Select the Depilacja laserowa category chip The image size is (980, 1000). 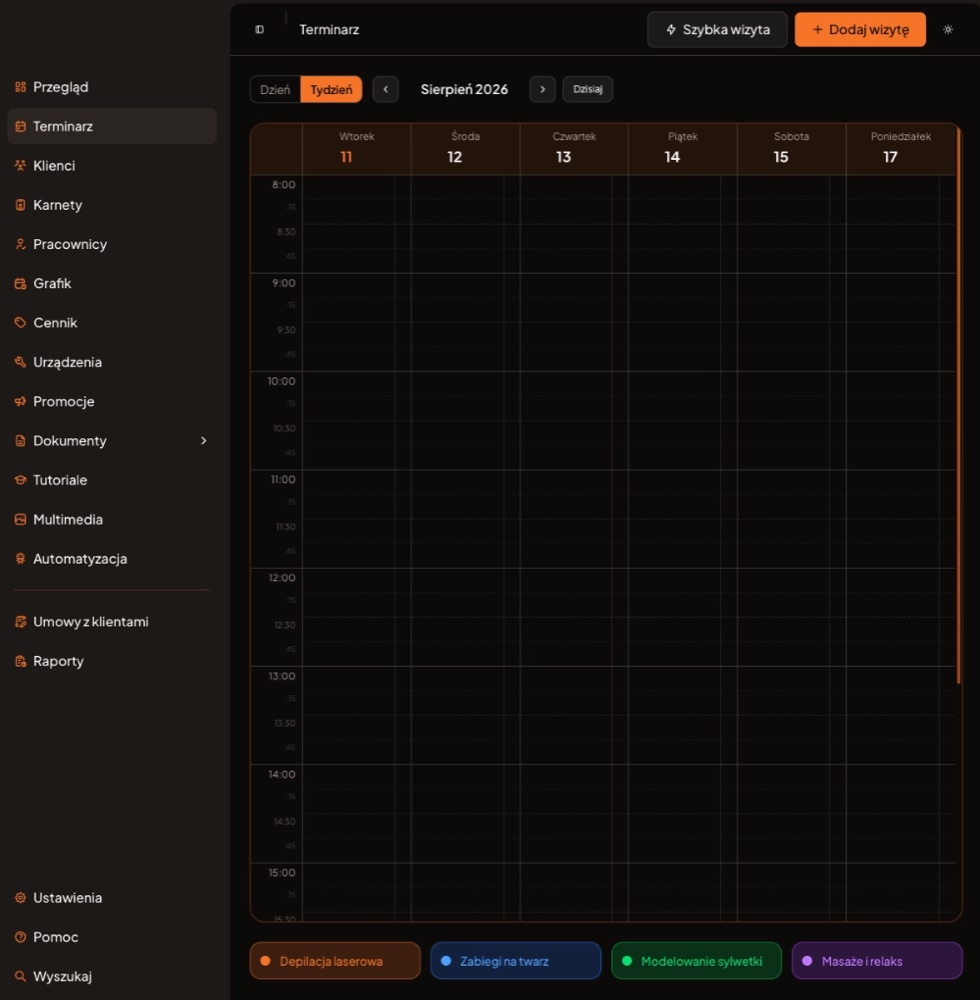(x=335, y=961)
